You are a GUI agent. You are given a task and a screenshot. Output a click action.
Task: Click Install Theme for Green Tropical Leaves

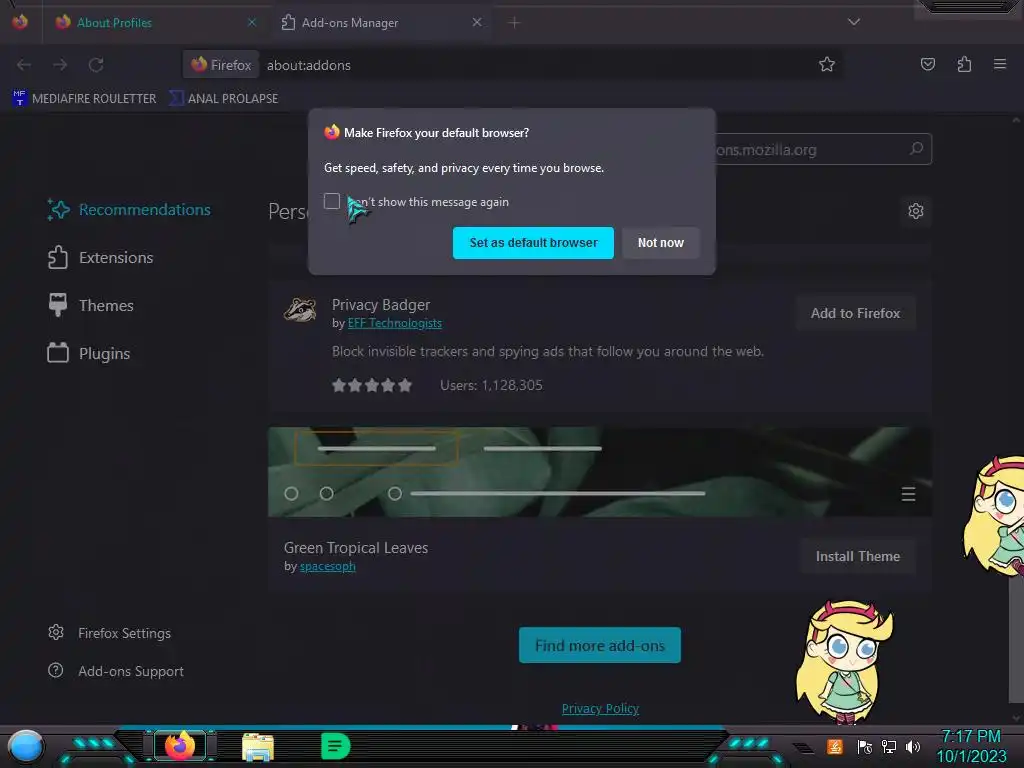coord(857,556)
